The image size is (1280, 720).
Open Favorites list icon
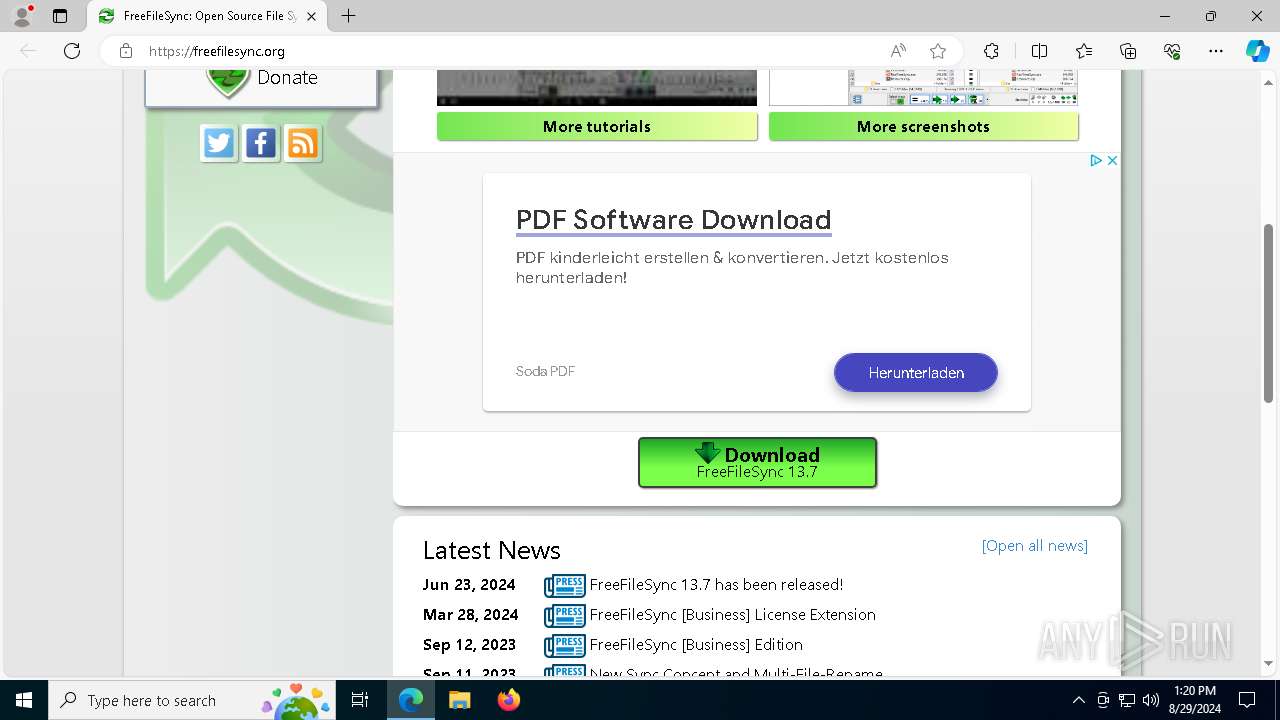(x=1084, y=51)
